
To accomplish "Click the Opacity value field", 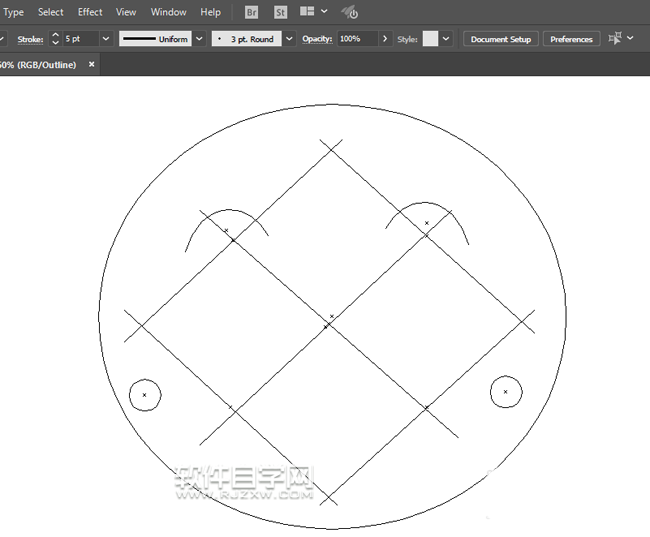I will point(357,39).
